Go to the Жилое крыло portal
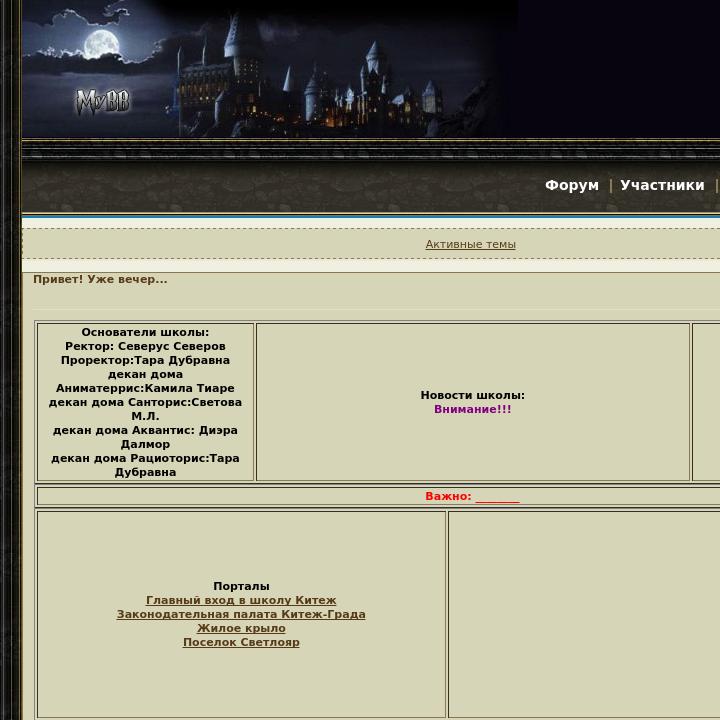 (x=241, y=628)
